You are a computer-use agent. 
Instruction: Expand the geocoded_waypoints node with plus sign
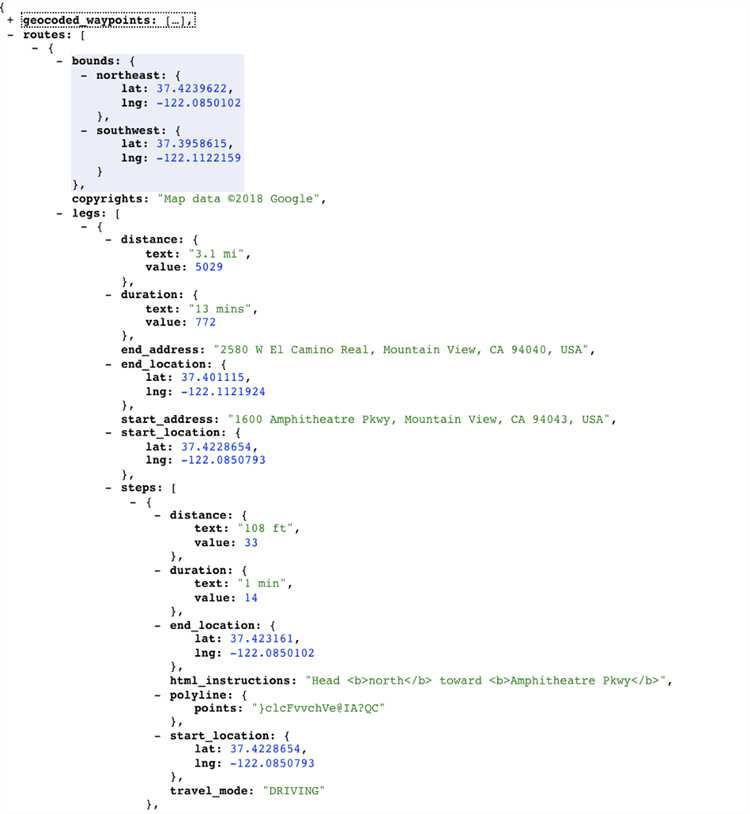coord(10,21)
